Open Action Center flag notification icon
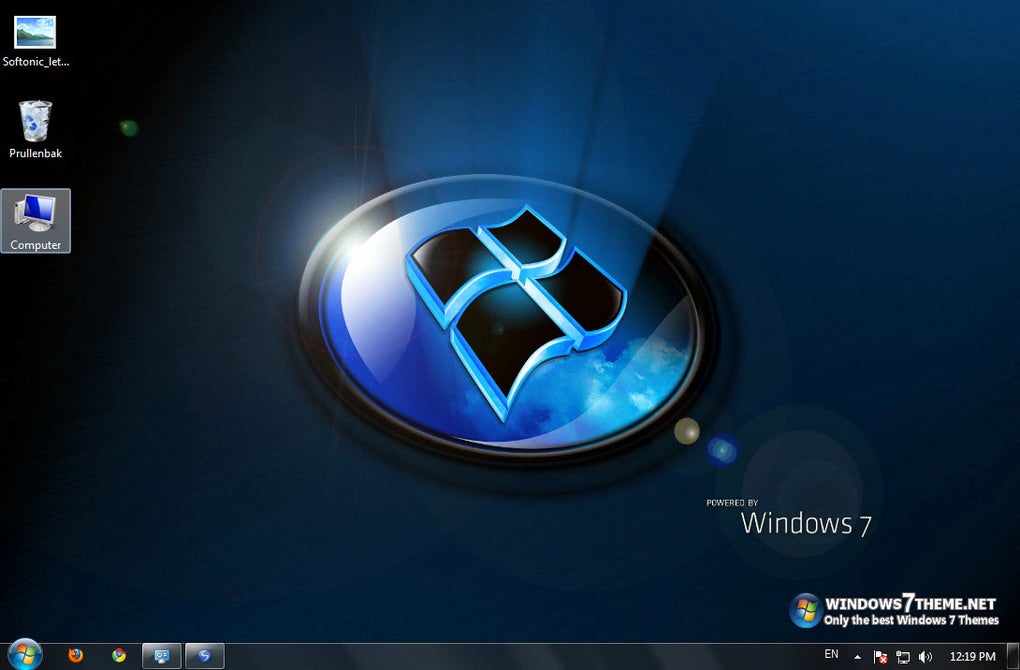The width and height of the screenshot is (1020, 670). pos(880,657)
